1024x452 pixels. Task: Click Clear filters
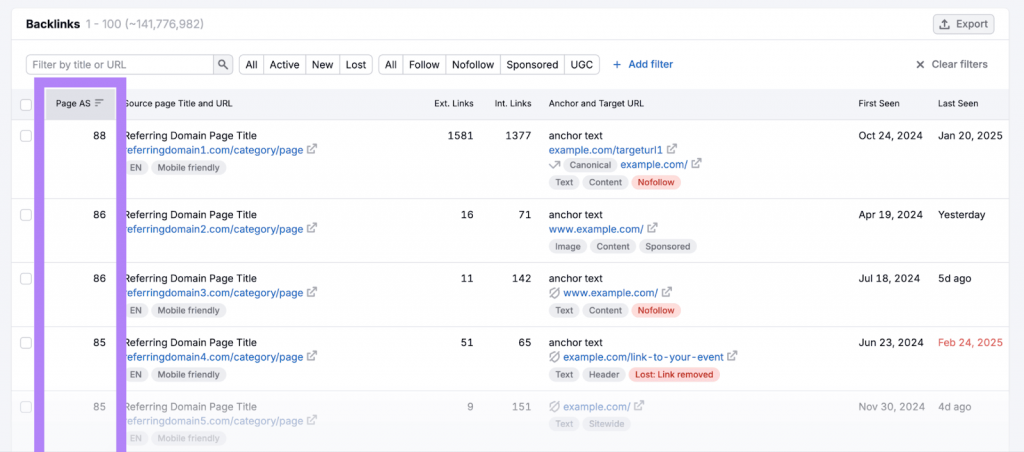coord(952,65)
